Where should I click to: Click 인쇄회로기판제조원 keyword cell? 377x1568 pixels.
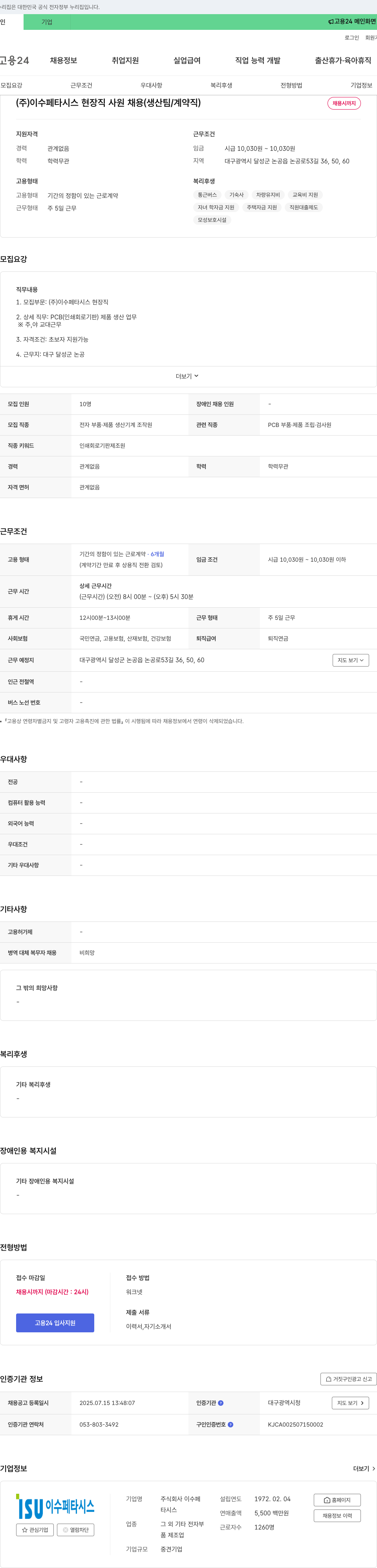pyautogui.click(x=102, y=445)
